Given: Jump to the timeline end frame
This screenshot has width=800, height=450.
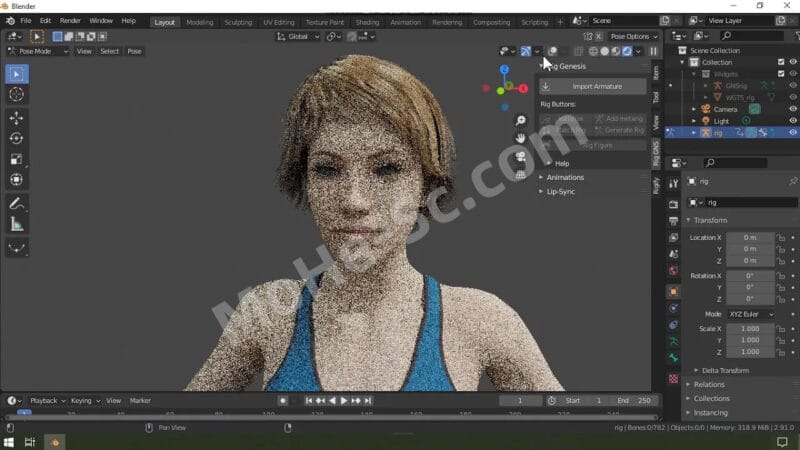Looking at the screenshot, I should [x=368, y=401].
